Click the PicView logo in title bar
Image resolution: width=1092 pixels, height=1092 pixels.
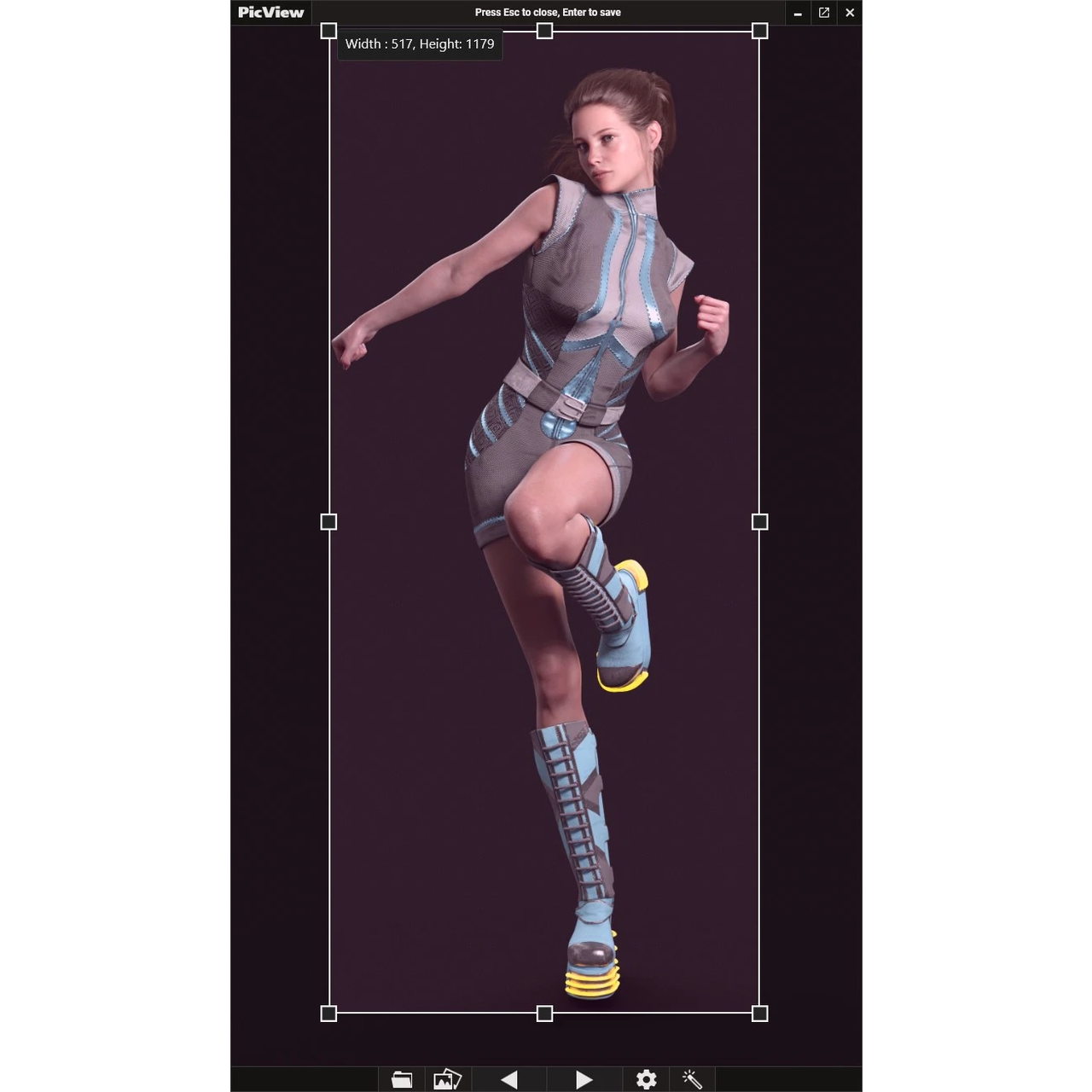[270, 12]
